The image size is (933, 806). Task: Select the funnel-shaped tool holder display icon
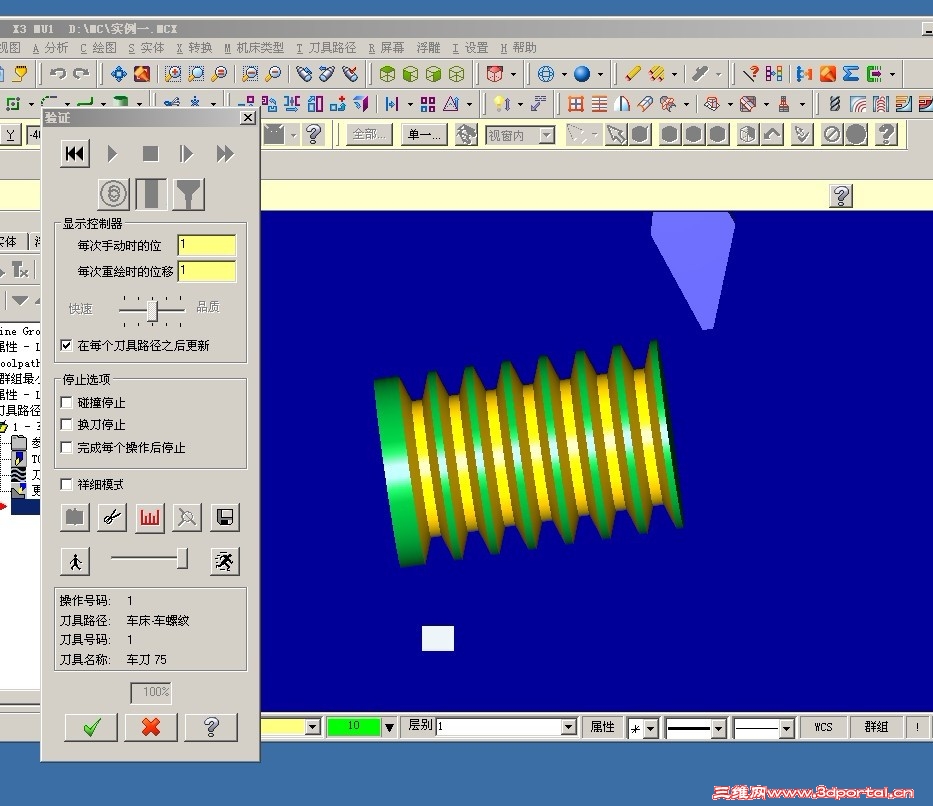[x=189, y=194]
